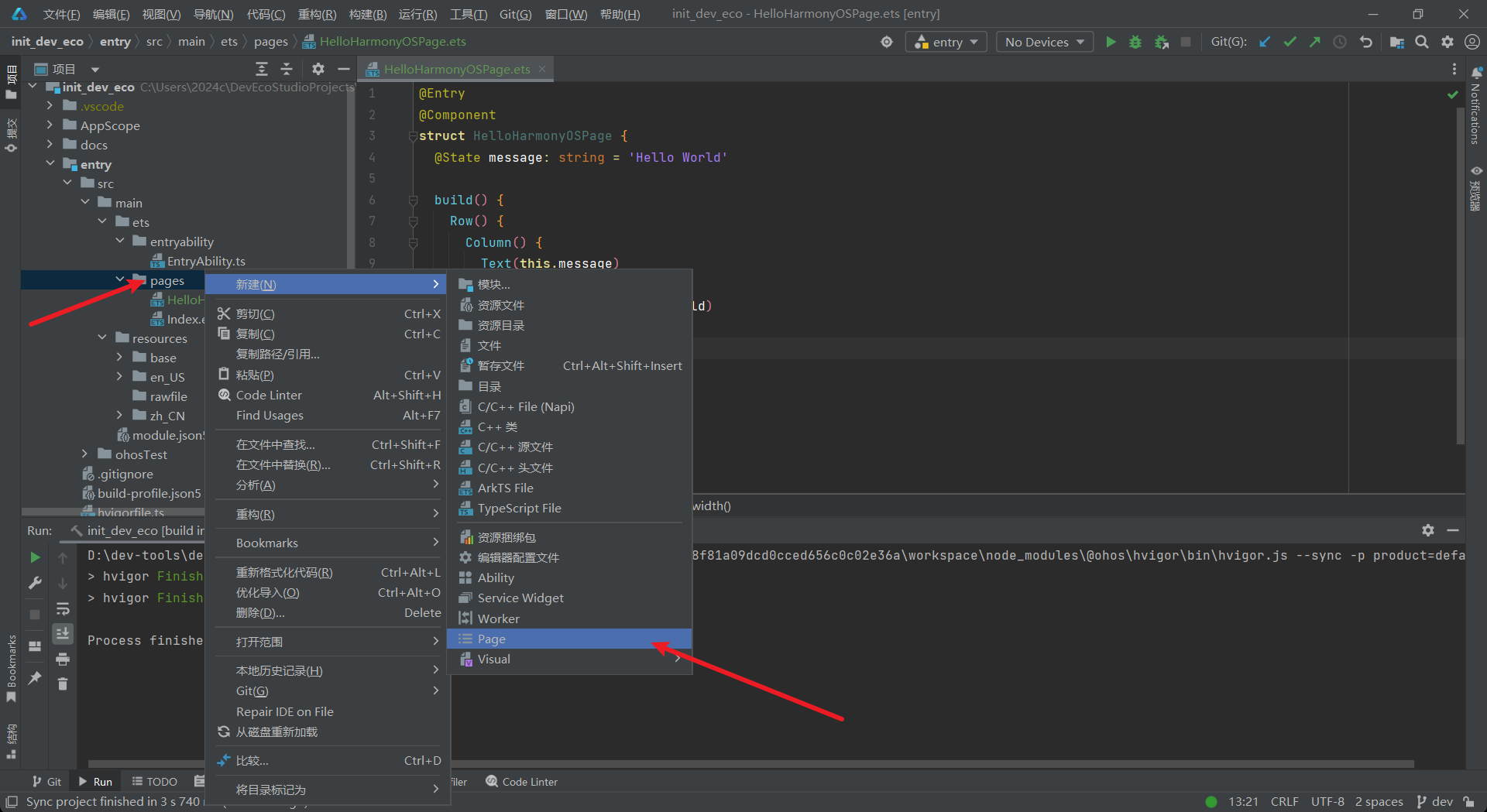Select Page in the New submenu
1487x812 pixels.
point(569,639)
